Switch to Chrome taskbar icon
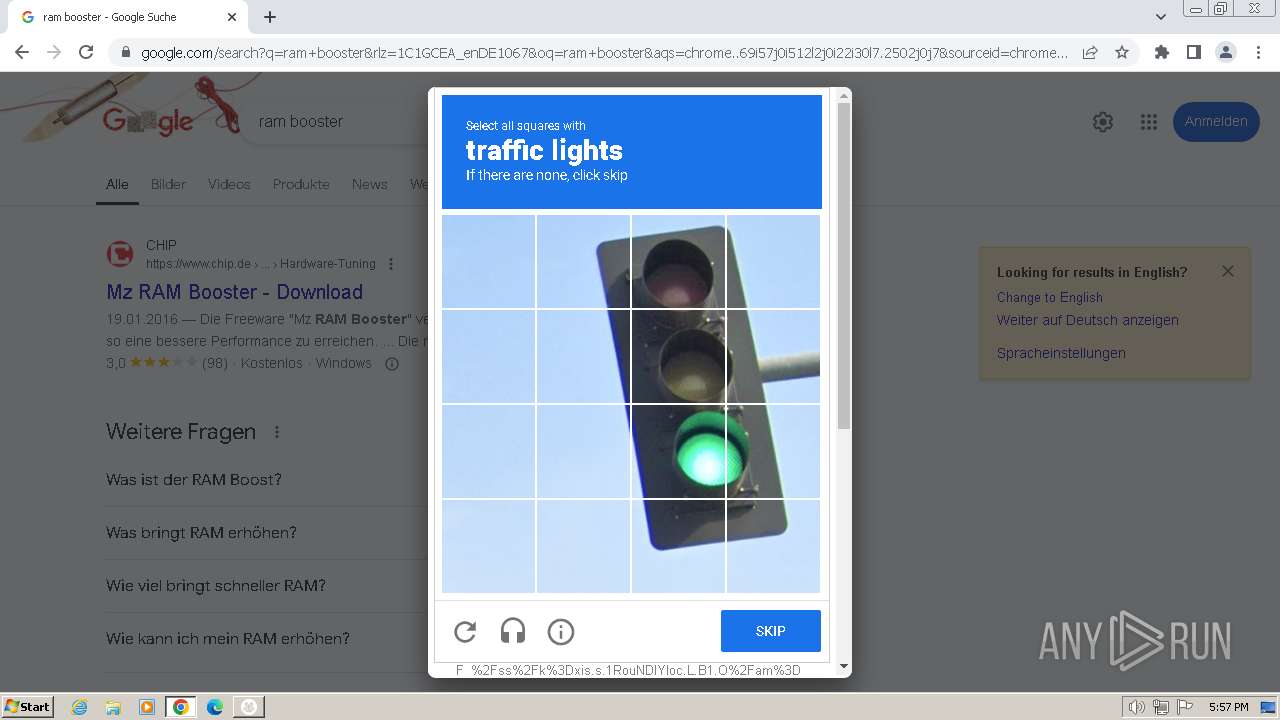1280x720 pixels. [181, 707]
